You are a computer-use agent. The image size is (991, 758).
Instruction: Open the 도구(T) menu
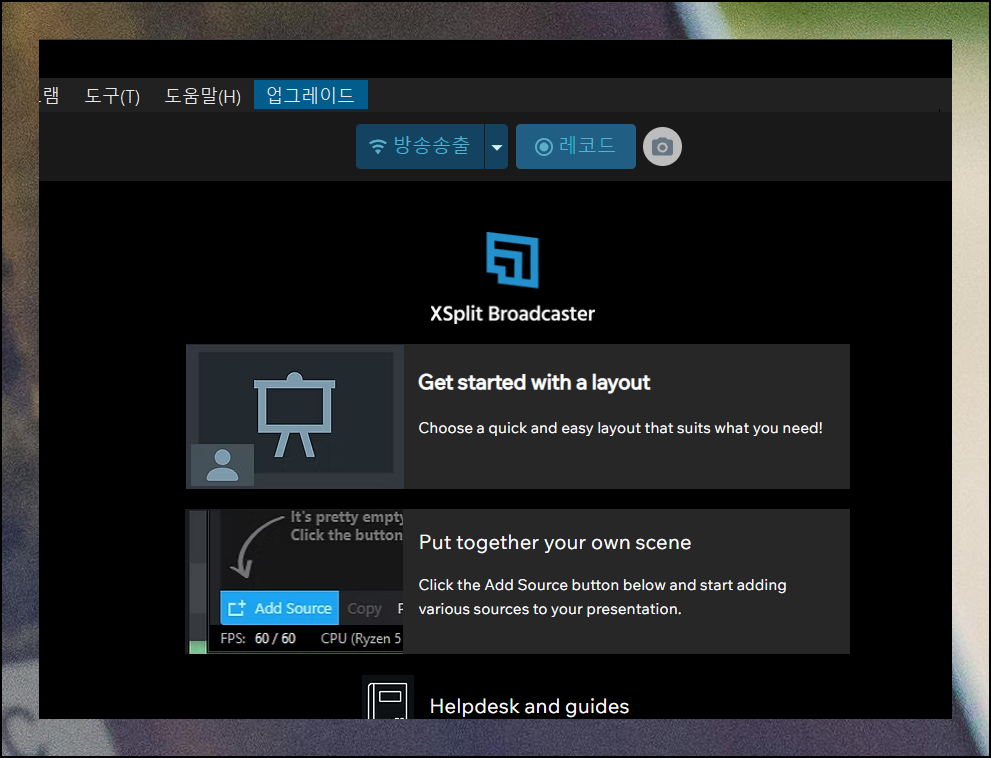click(x=112, y=95)
